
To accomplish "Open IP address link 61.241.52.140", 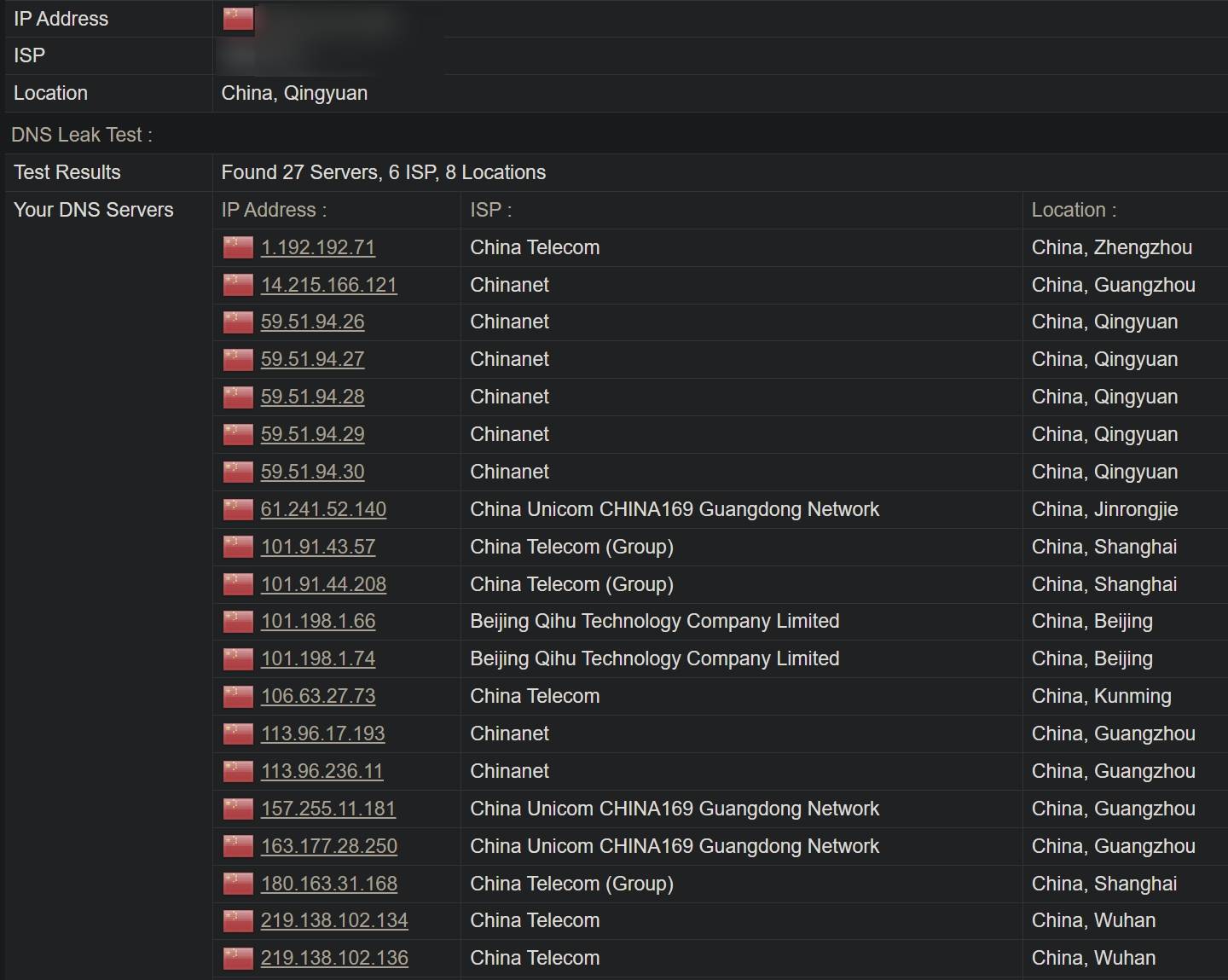I will pos(323,509).
